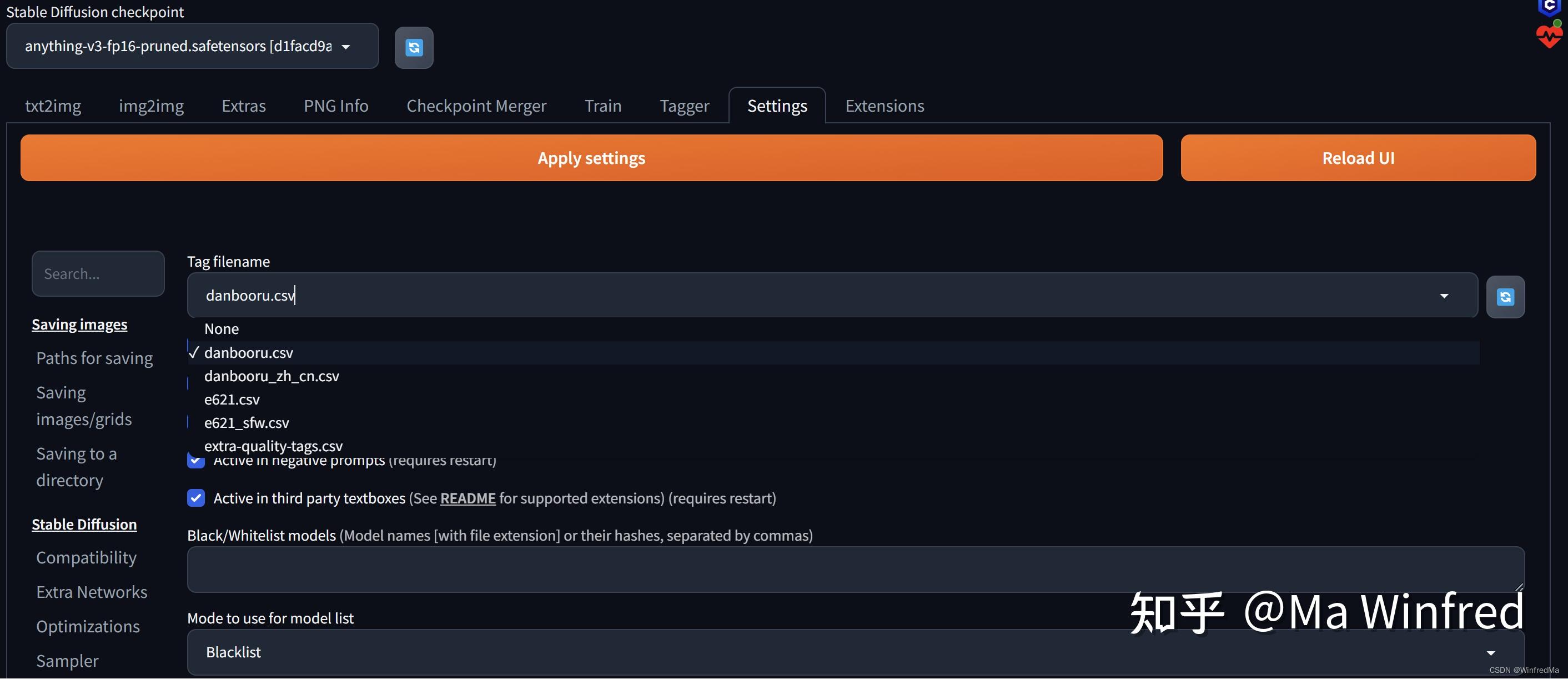The image size is (1568, 679).
Task: Click the Reload UI button
Action: click(x=1358, y=158)
